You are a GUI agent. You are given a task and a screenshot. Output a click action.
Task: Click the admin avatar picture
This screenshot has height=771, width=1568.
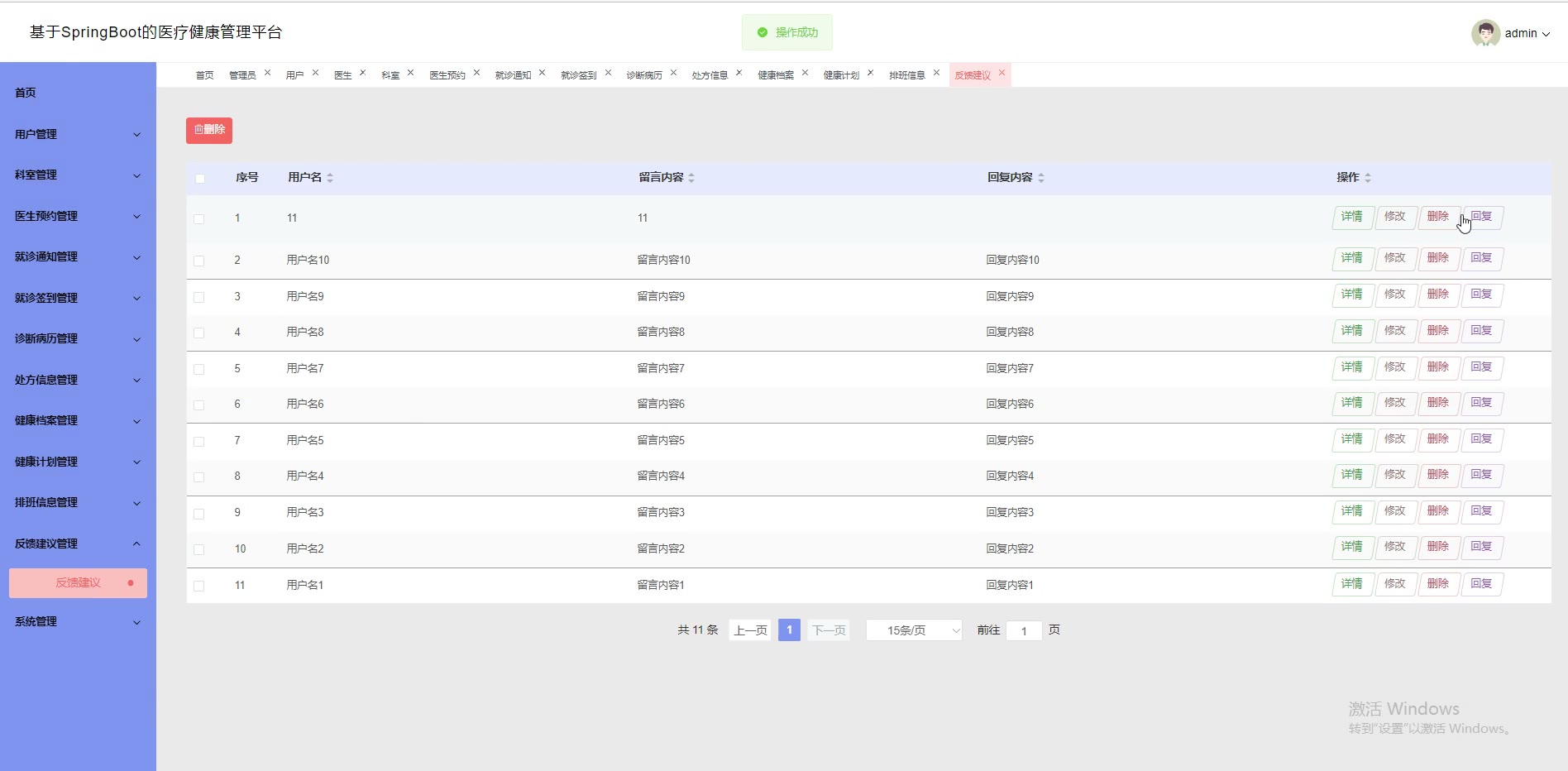click(1485, 33)
